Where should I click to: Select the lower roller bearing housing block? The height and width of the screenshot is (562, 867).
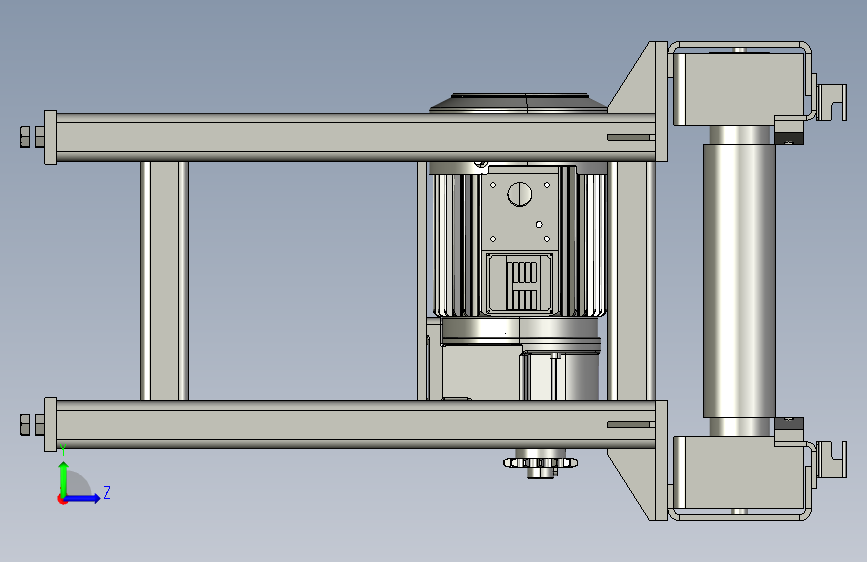click(x=739, y=473)
